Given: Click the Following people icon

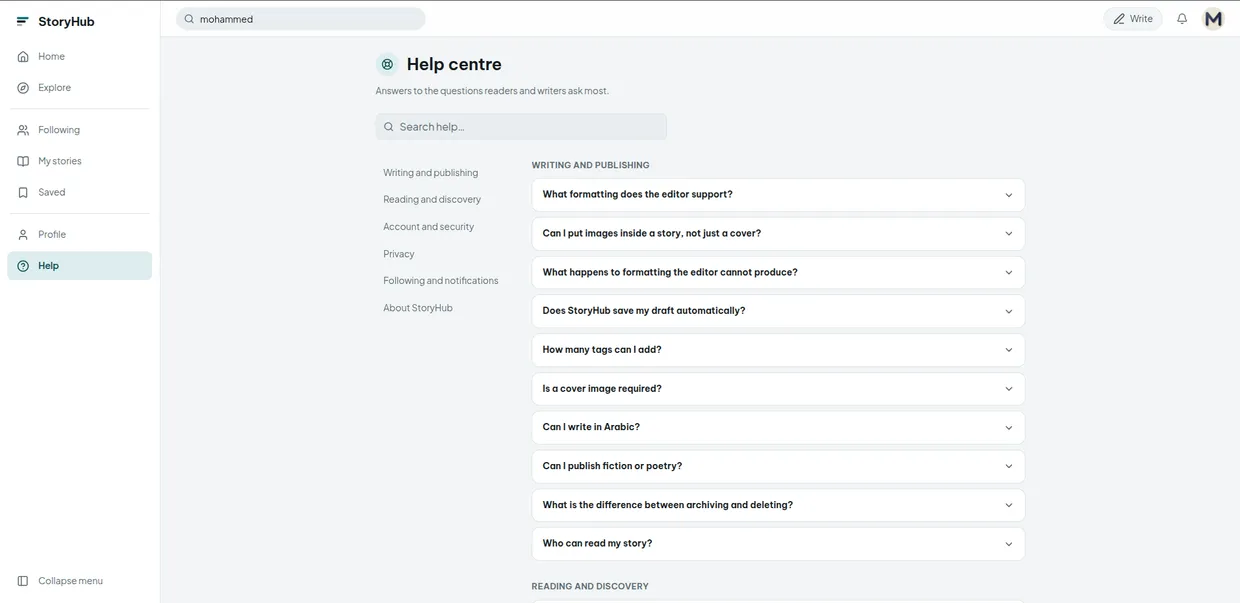Looking at the screenshot, I should click(x=23, y=130).
